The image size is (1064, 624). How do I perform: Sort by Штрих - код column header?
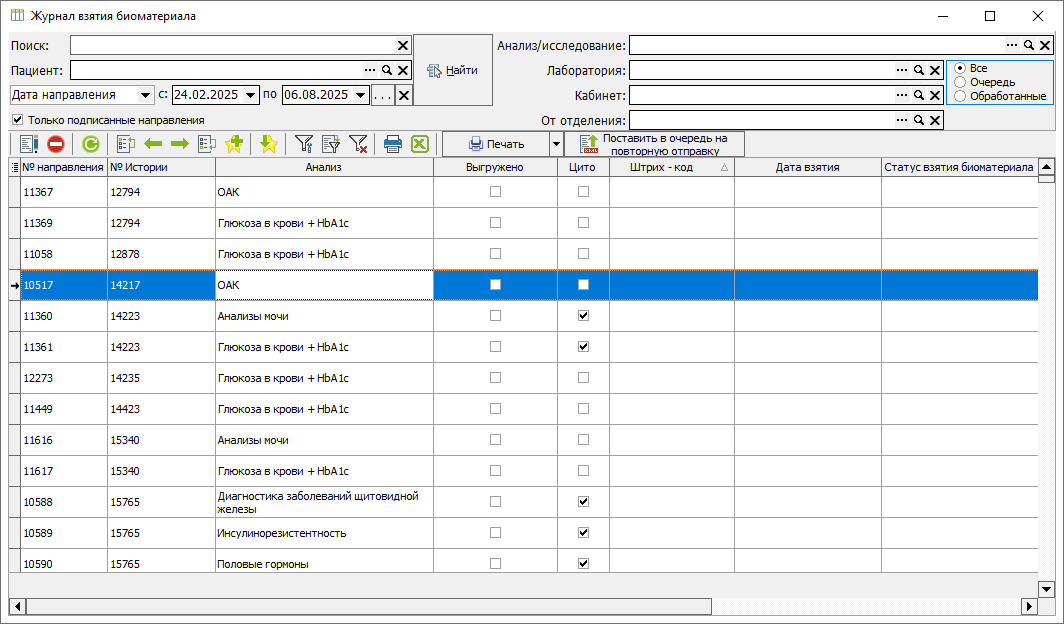672,167
